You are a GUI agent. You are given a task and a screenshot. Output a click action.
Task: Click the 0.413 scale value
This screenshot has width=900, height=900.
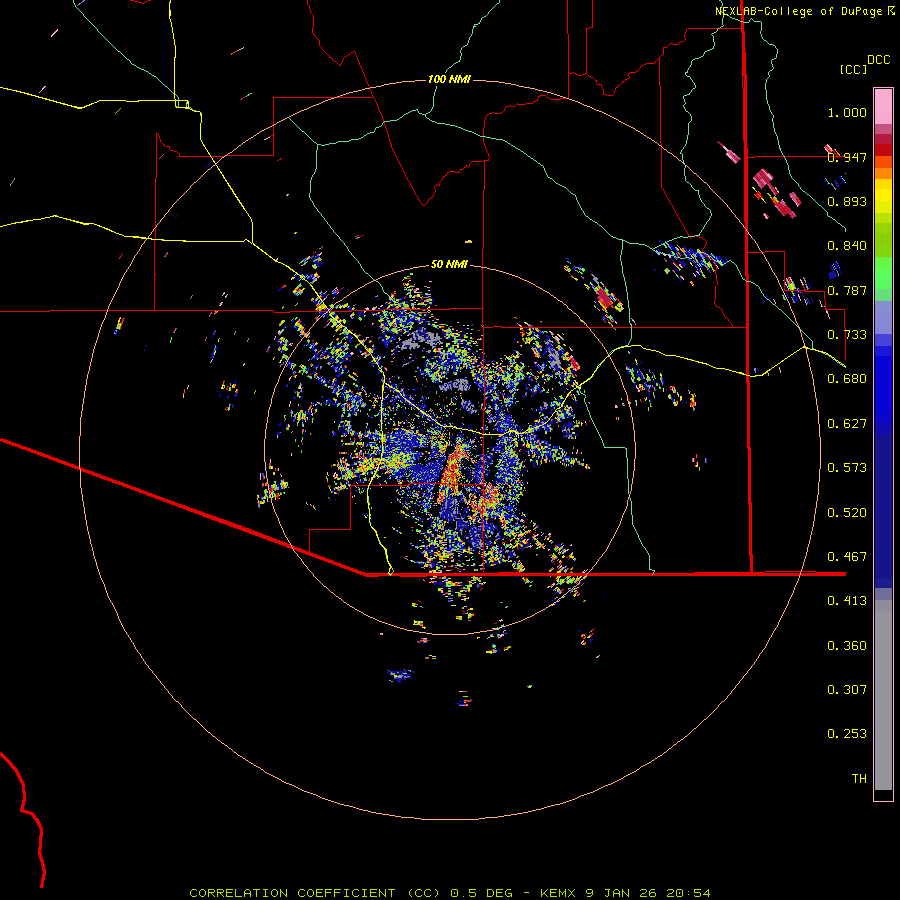(x=847, y=601)
